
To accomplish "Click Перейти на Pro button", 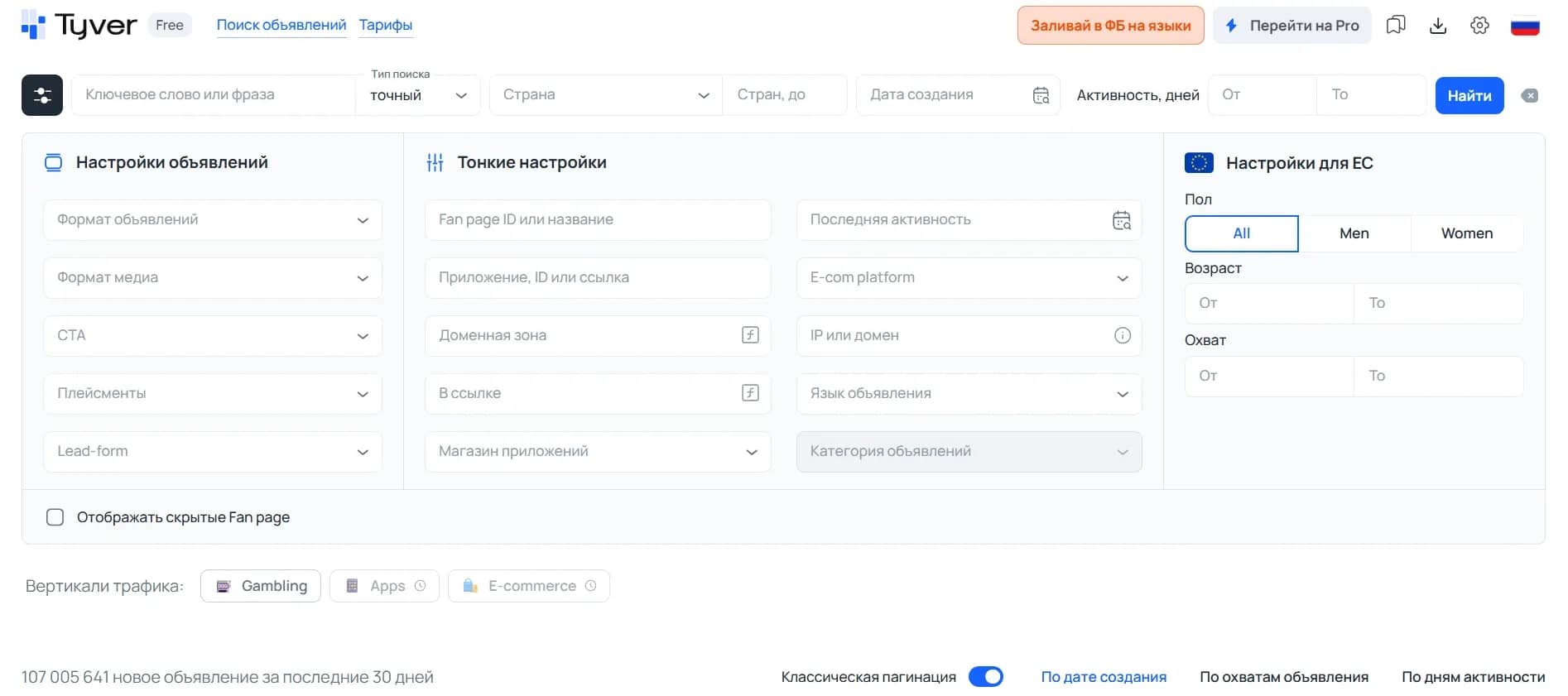I will [1292, 26].
